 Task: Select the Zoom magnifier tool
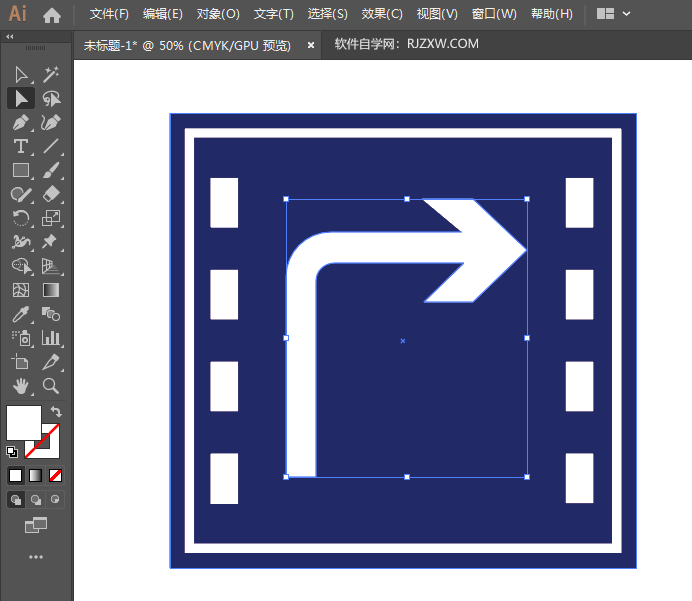pos(51,386)
